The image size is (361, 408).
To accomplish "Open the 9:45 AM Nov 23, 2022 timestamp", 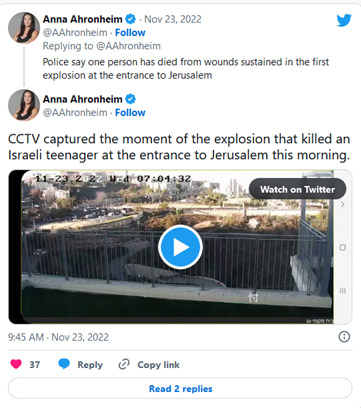I will click(58, 337).
